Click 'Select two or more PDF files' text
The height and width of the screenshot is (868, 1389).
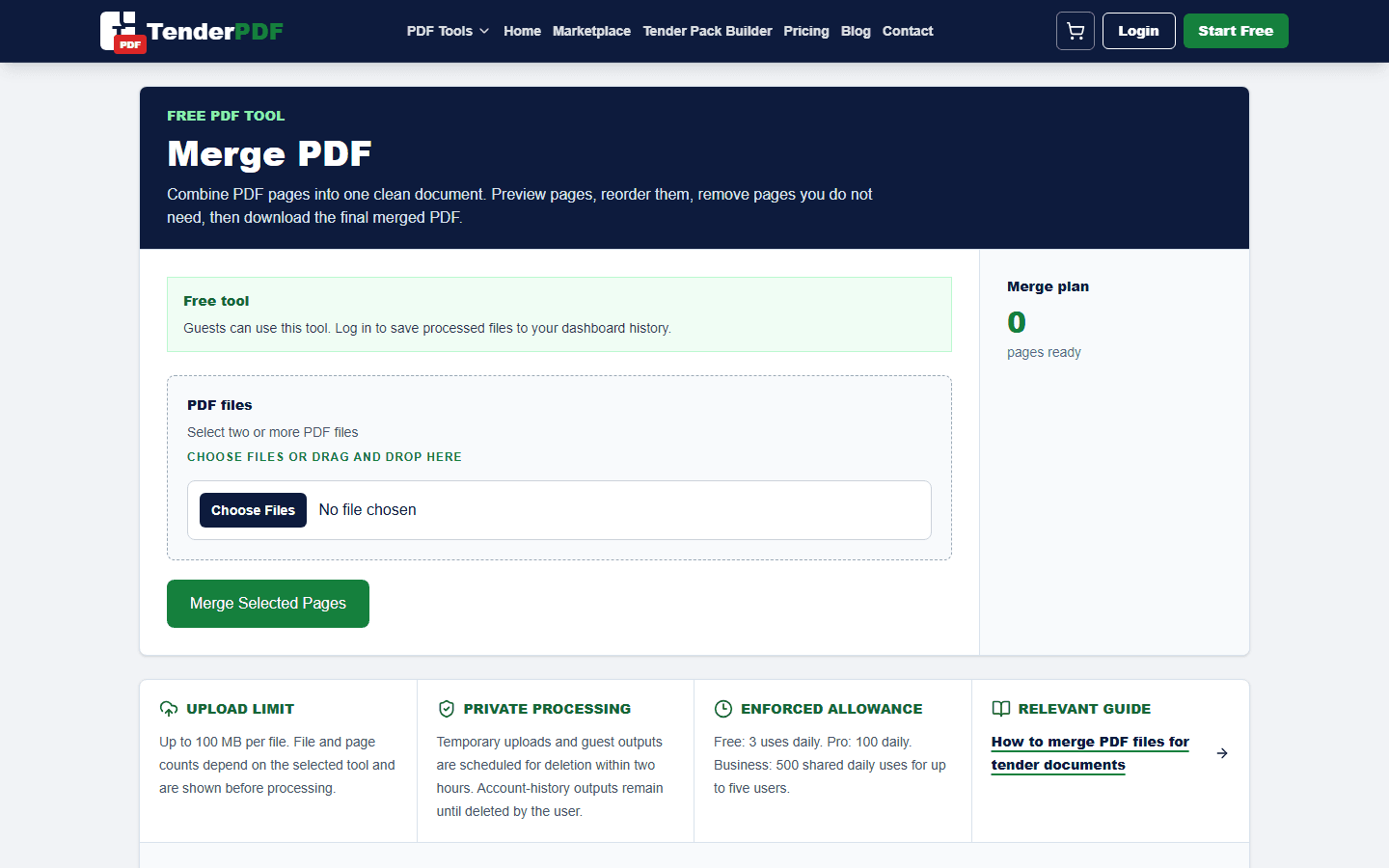pos(273,432)
